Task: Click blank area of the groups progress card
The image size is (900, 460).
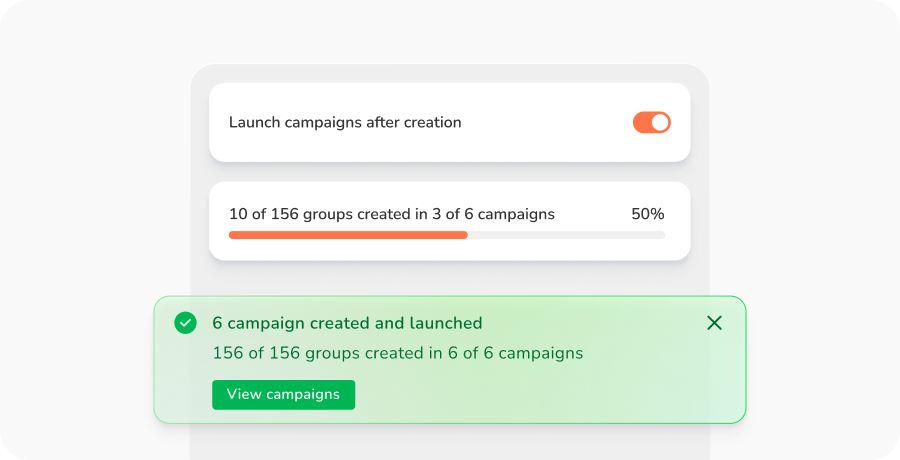Action: pos(450,250)
